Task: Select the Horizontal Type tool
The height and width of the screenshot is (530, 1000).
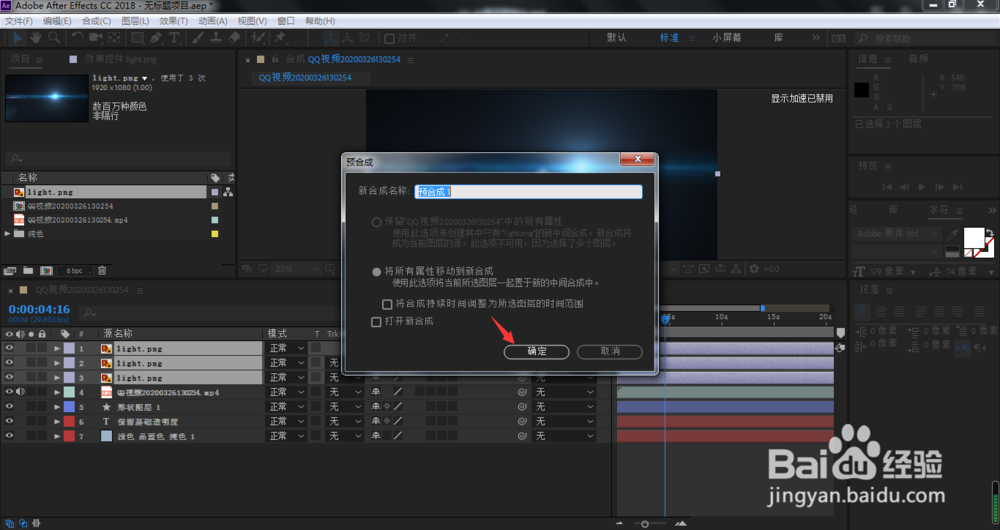Action: coord(173,38)
